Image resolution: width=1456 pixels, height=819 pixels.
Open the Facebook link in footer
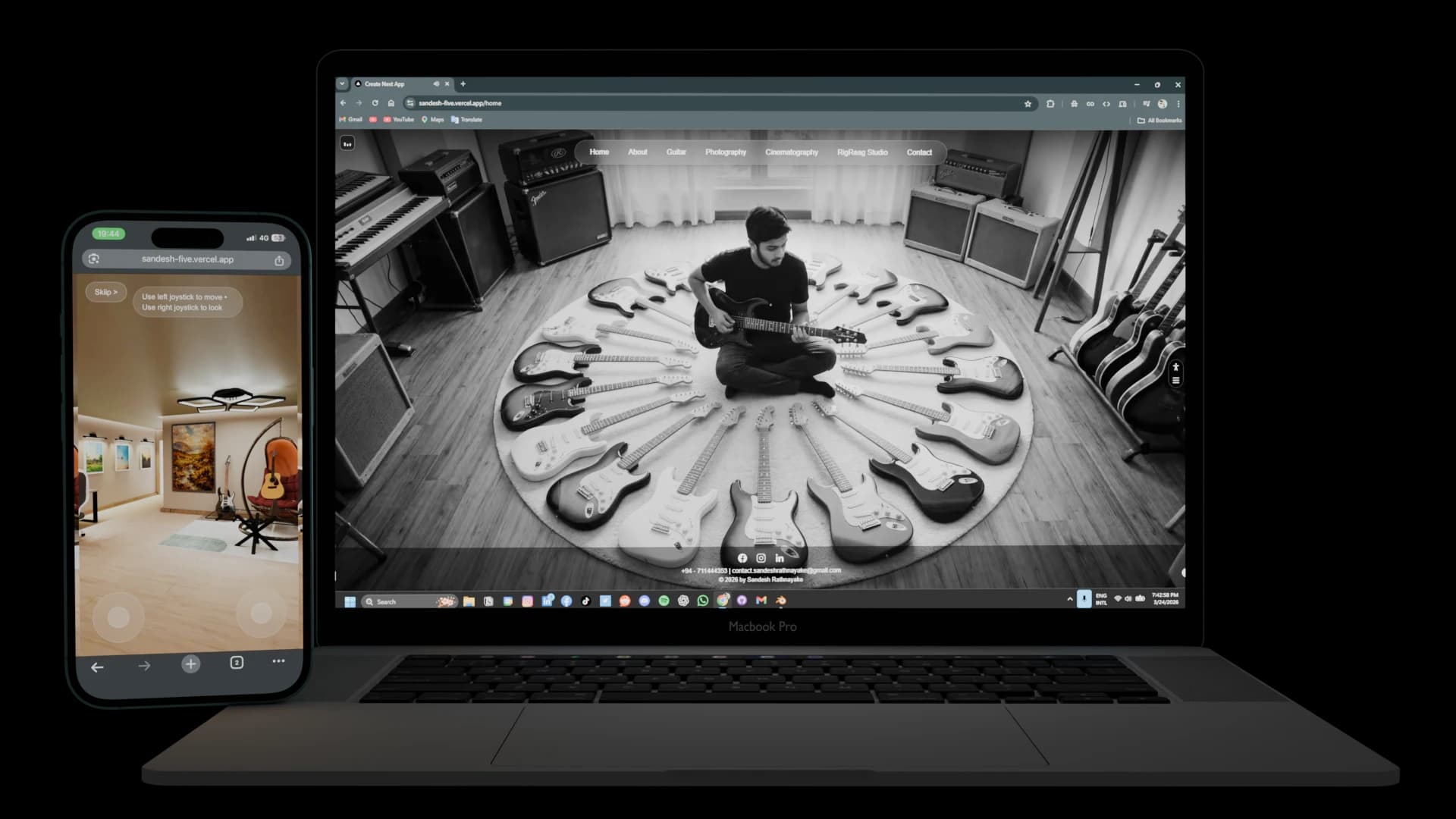coord(742,558)
